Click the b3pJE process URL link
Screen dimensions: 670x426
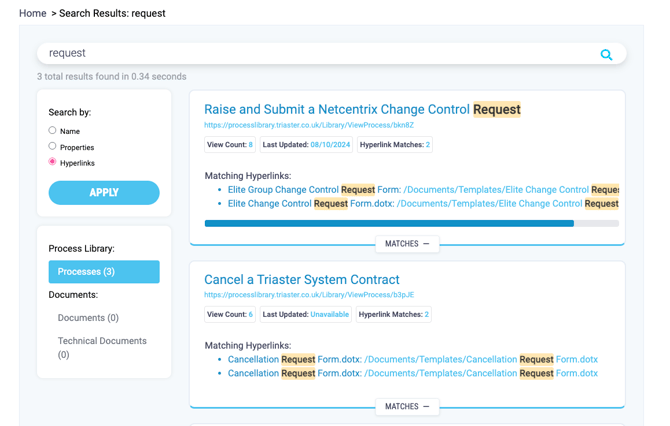coord(308,295)
